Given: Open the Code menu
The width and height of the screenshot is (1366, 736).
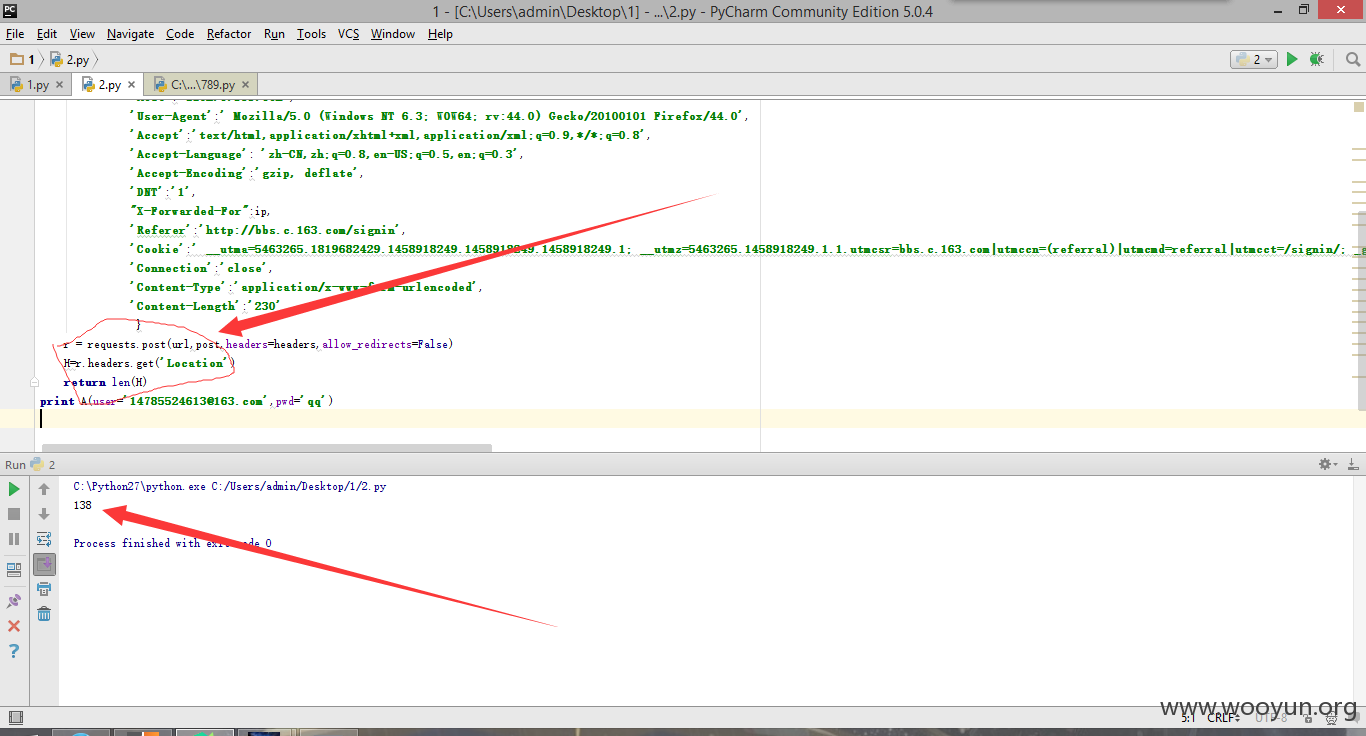Looking at the screenshot, I should pyautogui.click(x=180, y=34).
